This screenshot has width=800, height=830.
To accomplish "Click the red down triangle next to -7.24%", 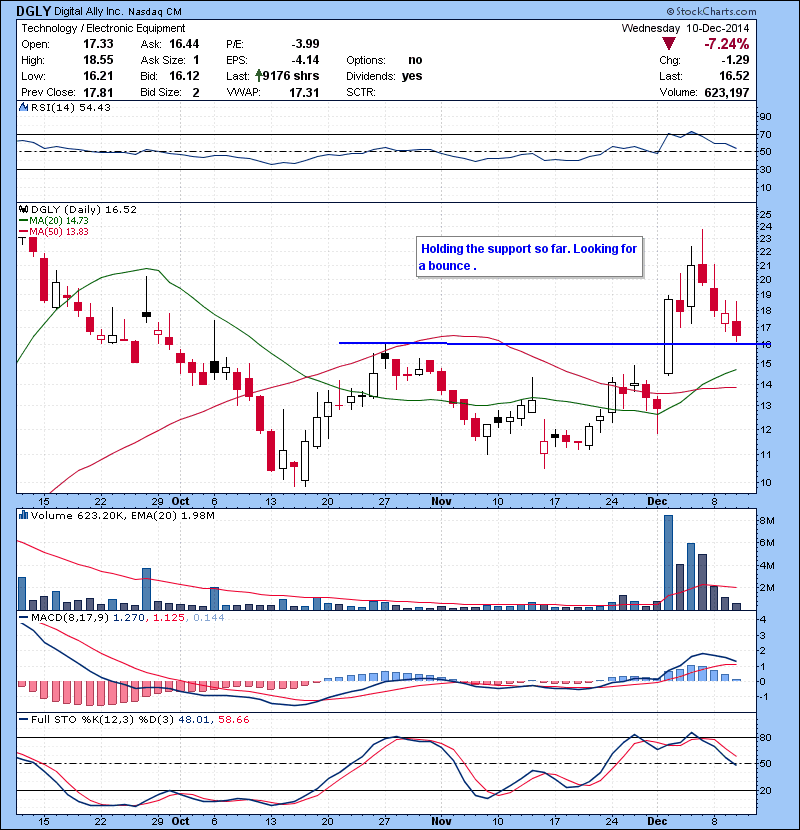I will pos(669,43).
